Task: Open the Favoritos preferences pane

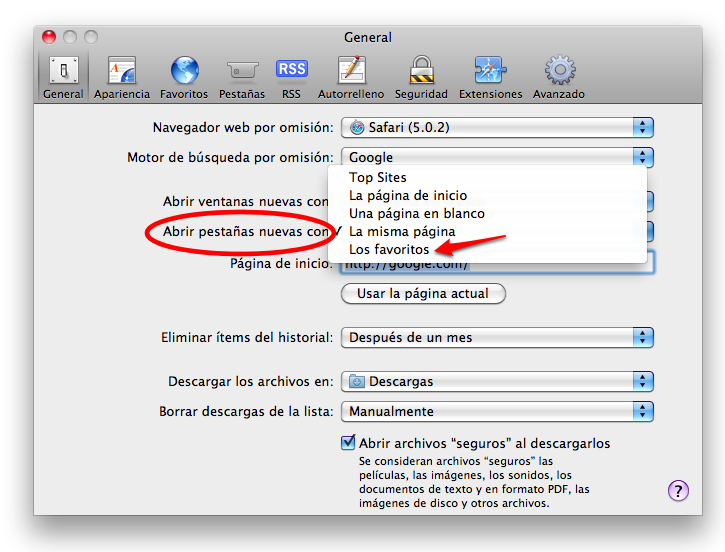Action: (x=184, y=77)
